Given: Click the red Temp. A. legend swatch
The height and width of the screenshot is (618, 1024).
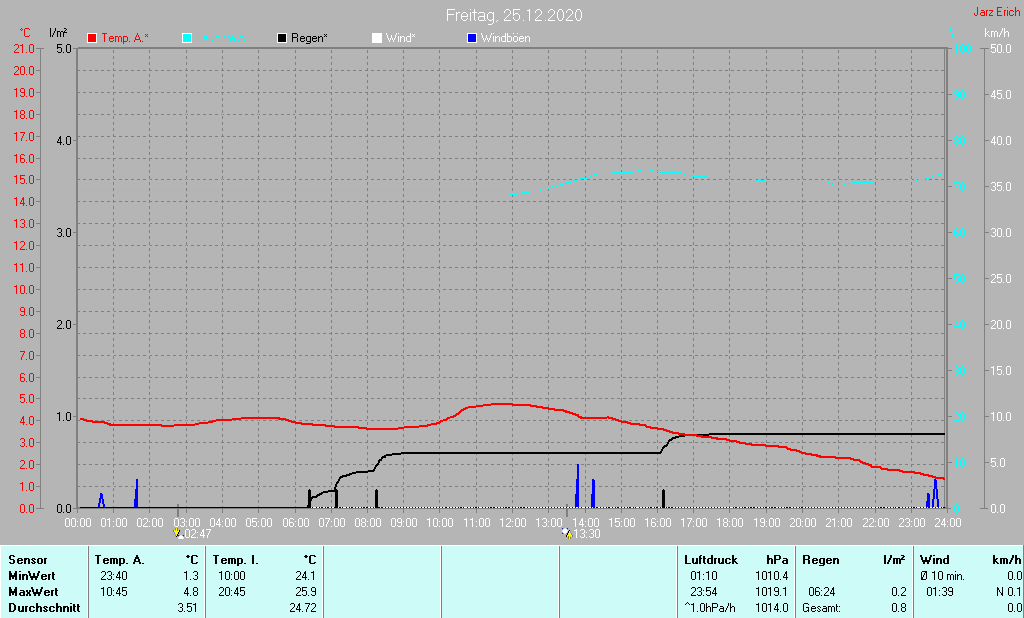Looking at the screenshot, I should click(92, 38).
